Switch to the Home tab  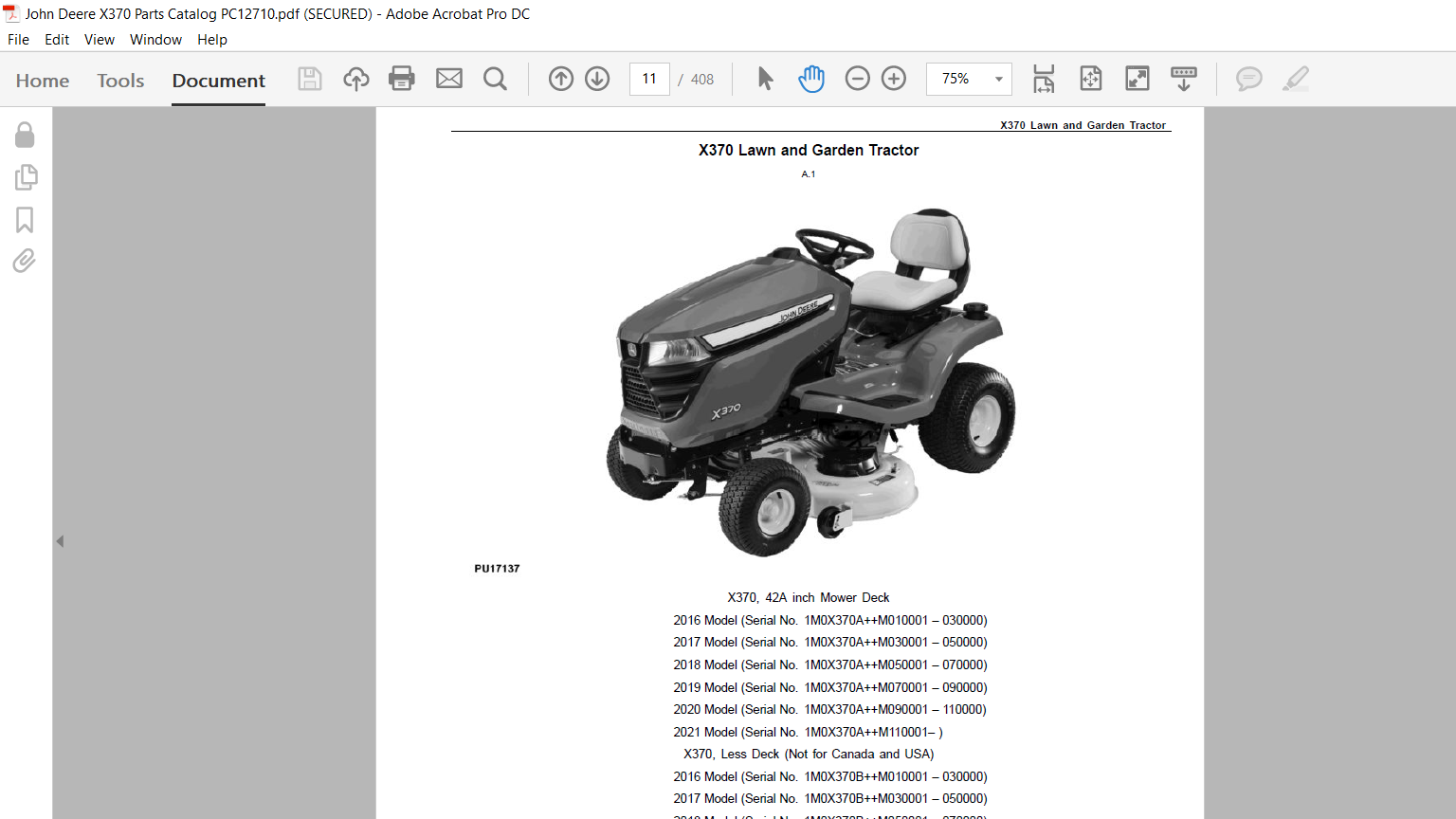tap(43, 81)
